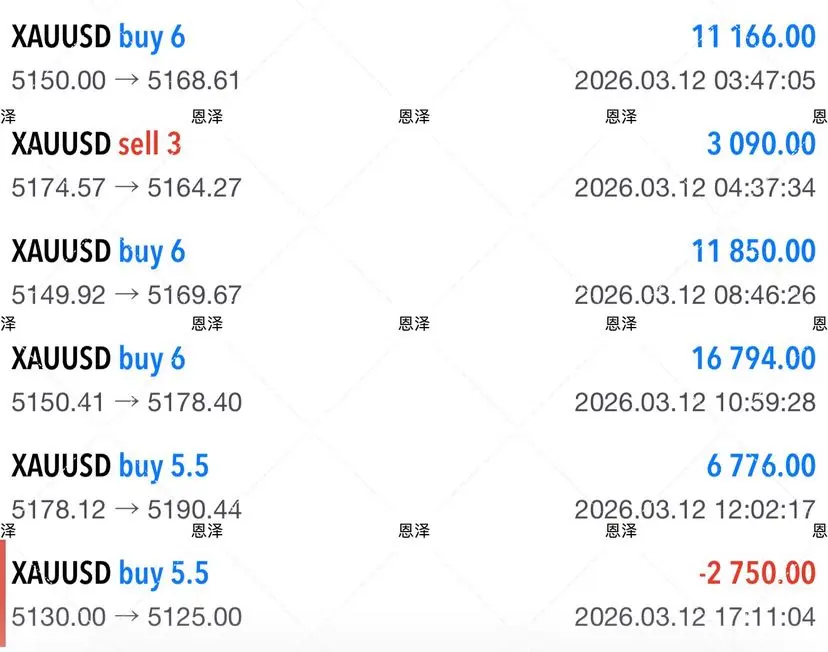Select price range 5130.00 → 5125.00

coord(126,617)
